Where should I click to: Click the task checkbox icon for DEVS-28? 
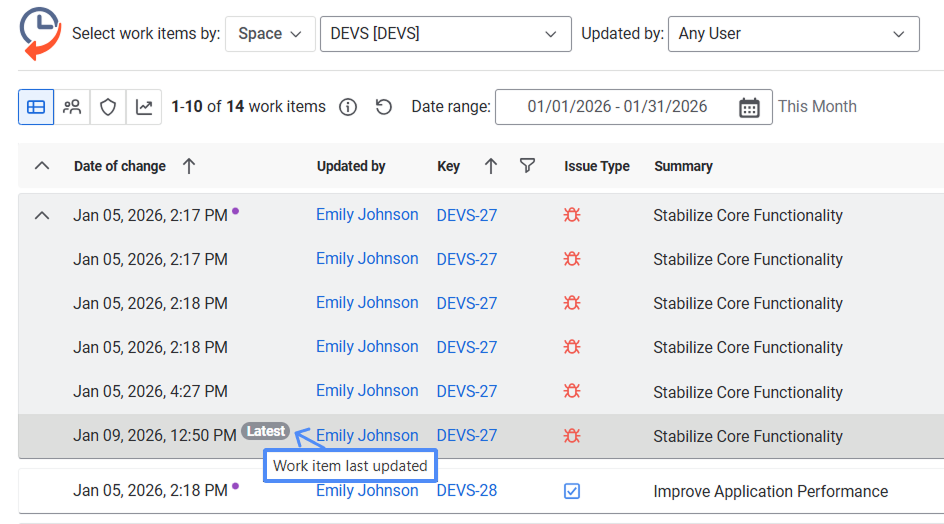click(572, 491)
